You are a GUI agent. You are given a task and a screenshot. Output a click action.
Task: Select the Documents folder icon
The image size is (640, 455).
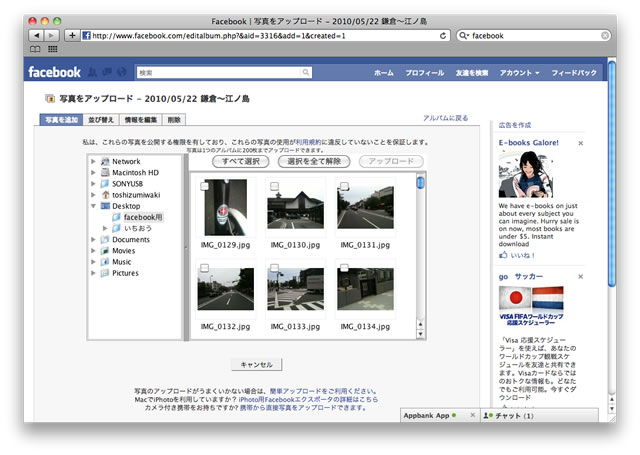(x=105, y=240)
